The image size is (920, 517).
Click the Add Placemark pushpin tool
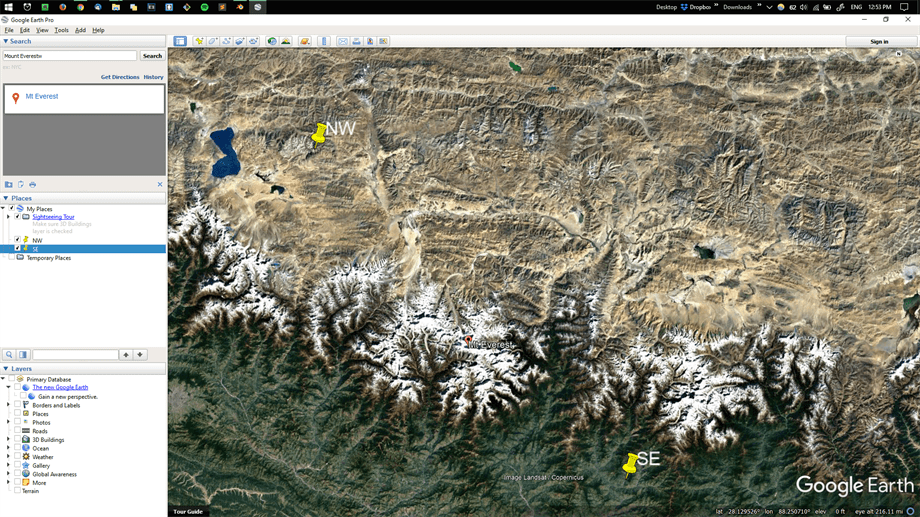[x=199, y=41]
